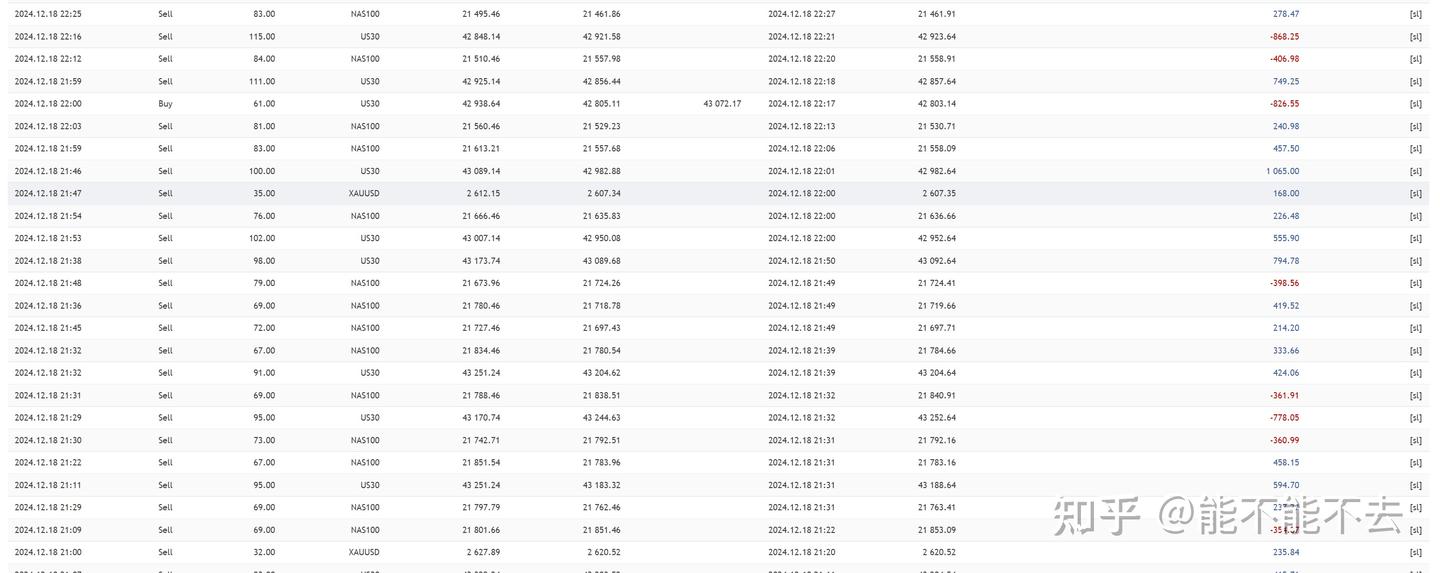Select the 794.78 profit value
Screen dimensions: 1440x573
coord(1286,261)
